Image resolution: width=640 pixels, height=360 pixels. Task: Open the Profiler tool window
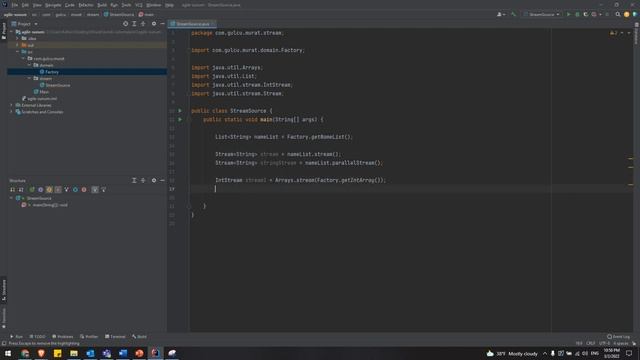point(89,337)
